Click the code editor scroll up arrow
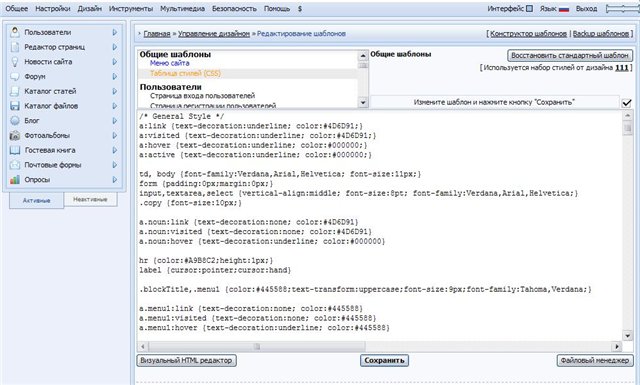The height and width of the screenshot is (385, 640). (628, 116)
